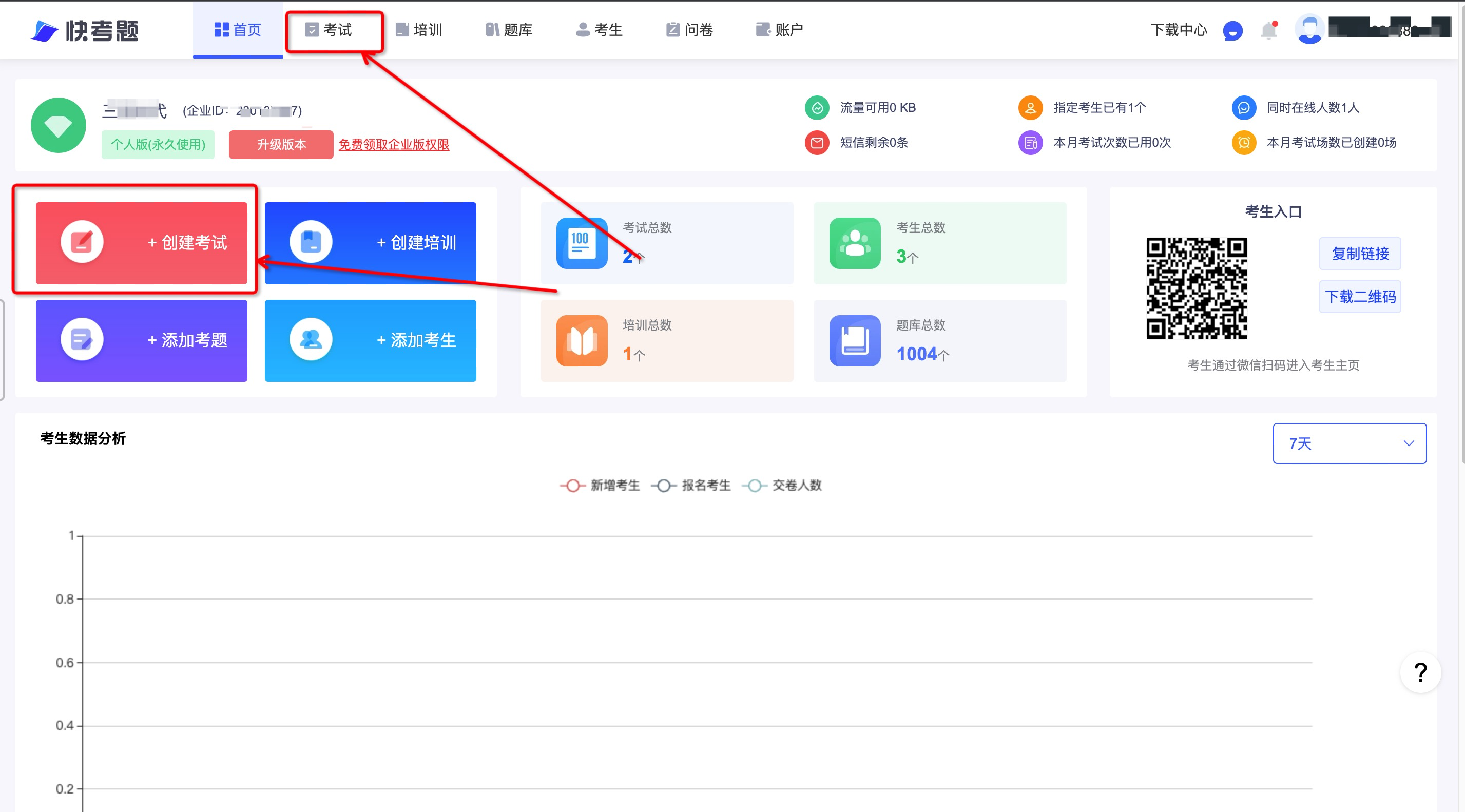
Task: Click the green diamond enterprise badge
Action: click(58, 125)
